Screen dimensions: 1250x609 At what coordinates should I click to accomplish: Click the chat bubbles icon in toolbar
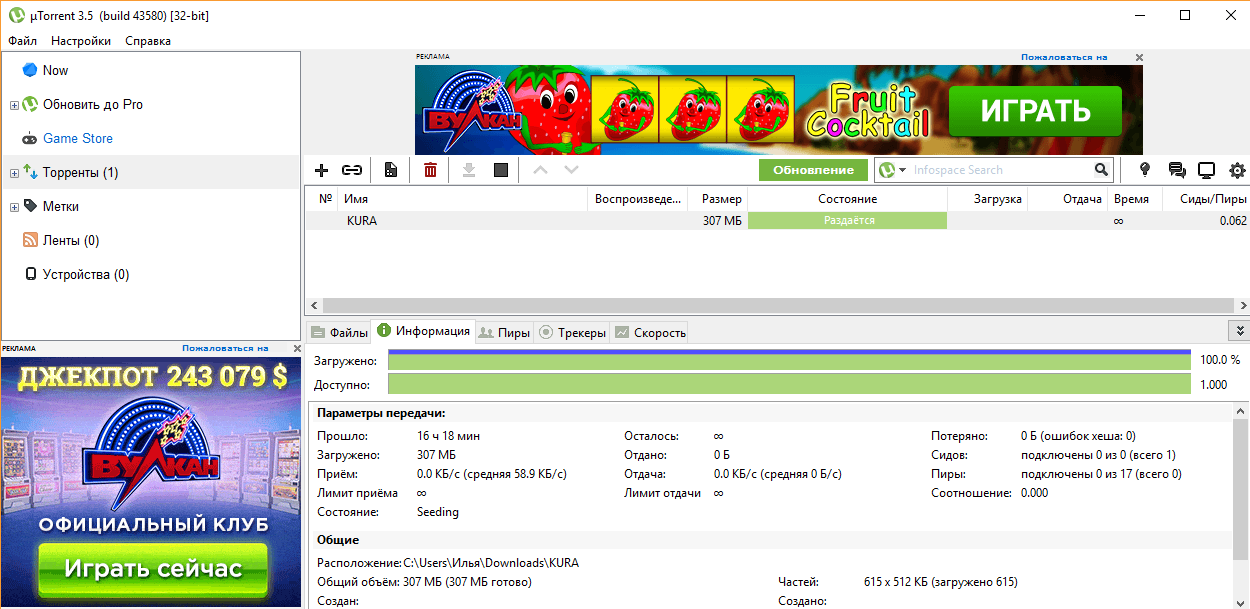(1177, 170)
